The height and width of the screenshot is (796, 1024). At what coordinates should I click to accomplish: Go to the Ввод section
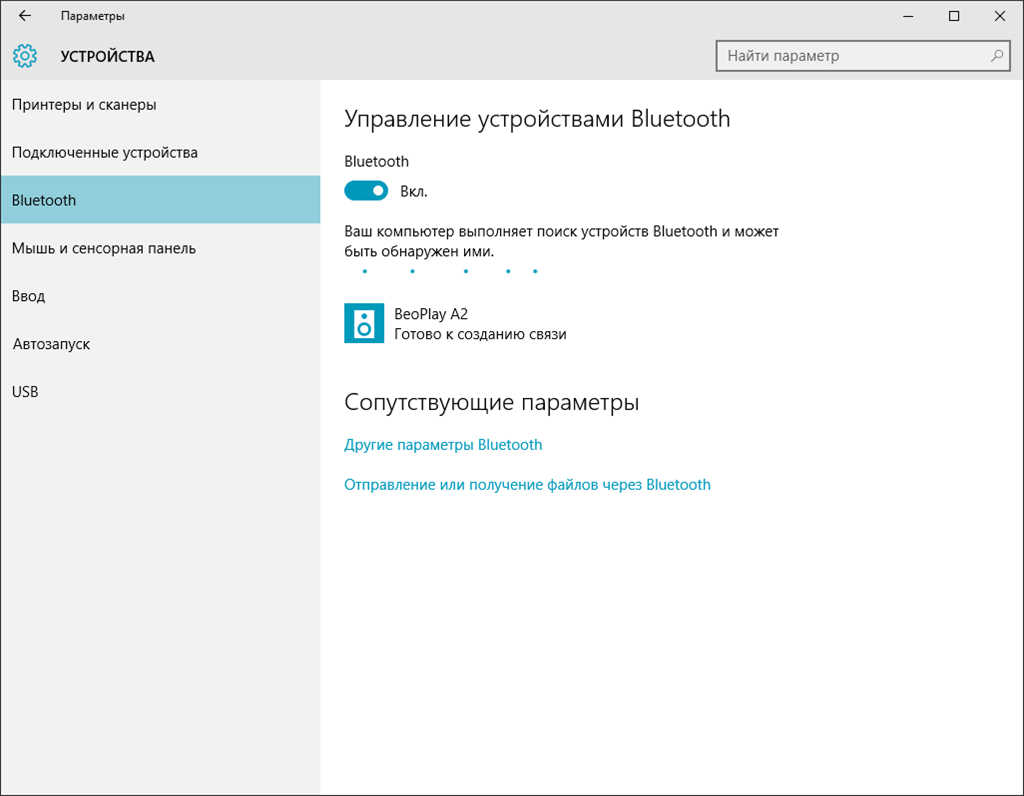coord(161,296)
